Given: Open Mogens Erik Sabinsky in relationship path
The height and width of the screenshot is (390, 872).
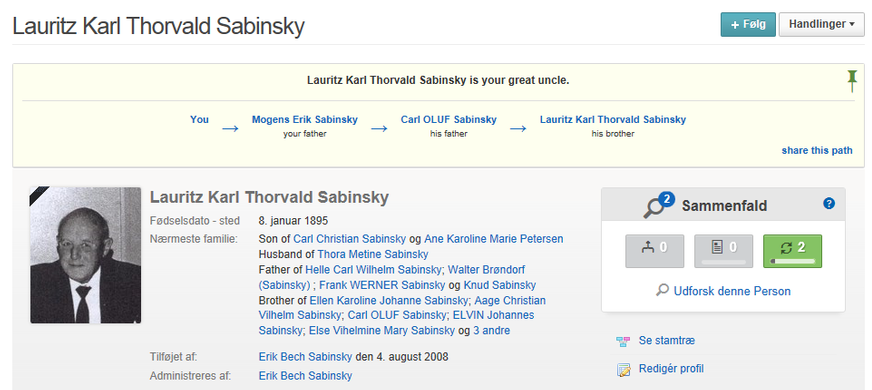Looking at the screenshot, I should pos(305,120).
